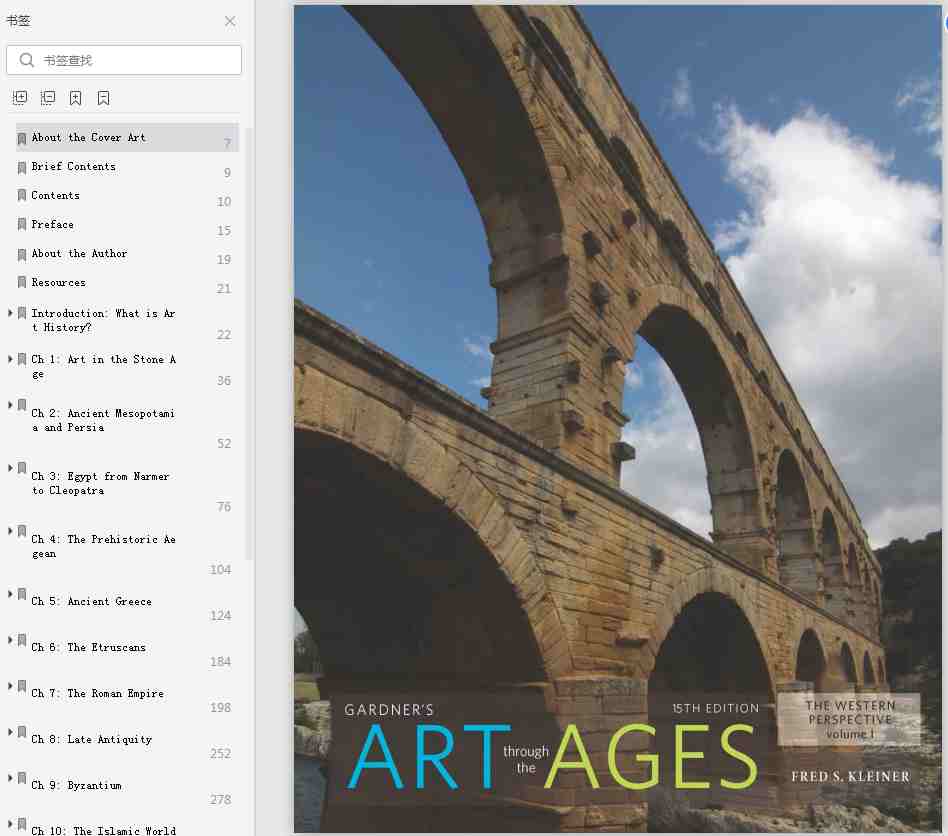Viewport: 948px width, 836px height.
Task: Expand Ch 8 Late Antiquity arrow
Action: [10, 731]
